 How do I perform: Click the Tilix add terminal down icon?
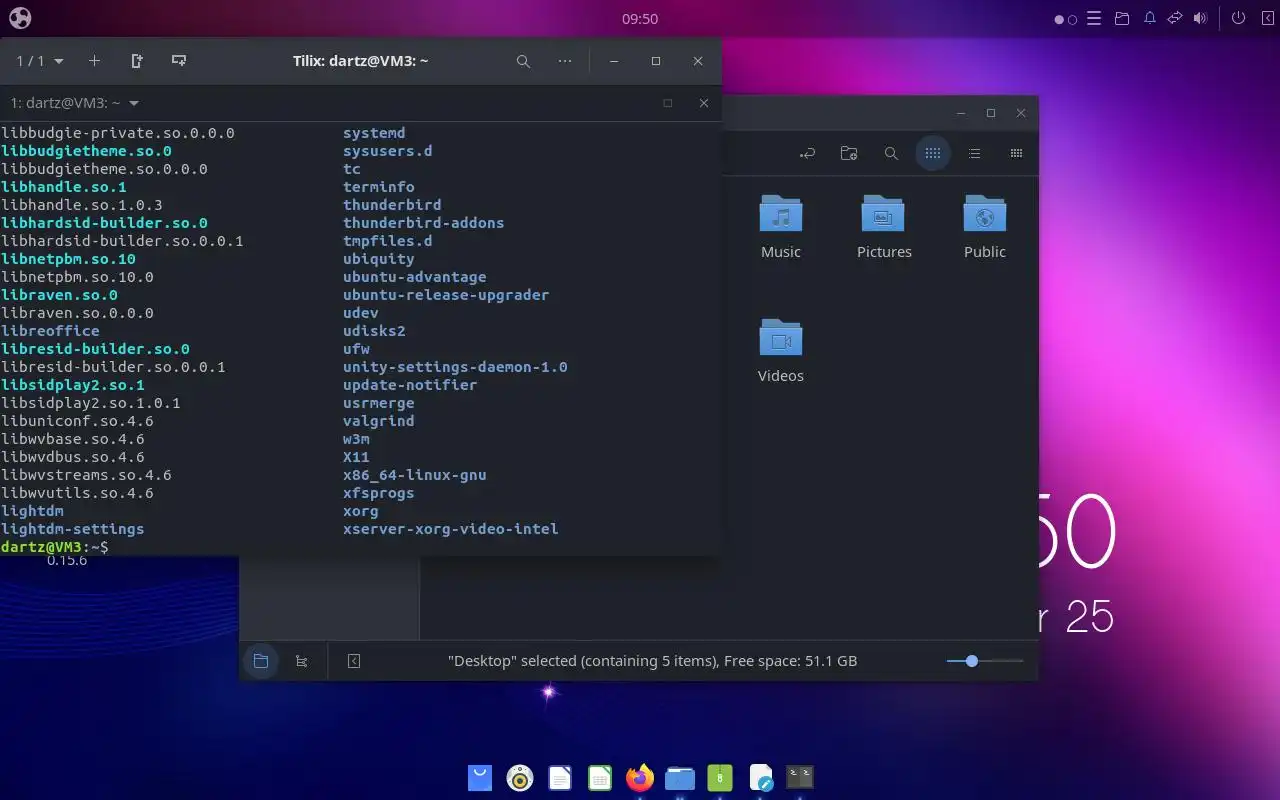179,61
